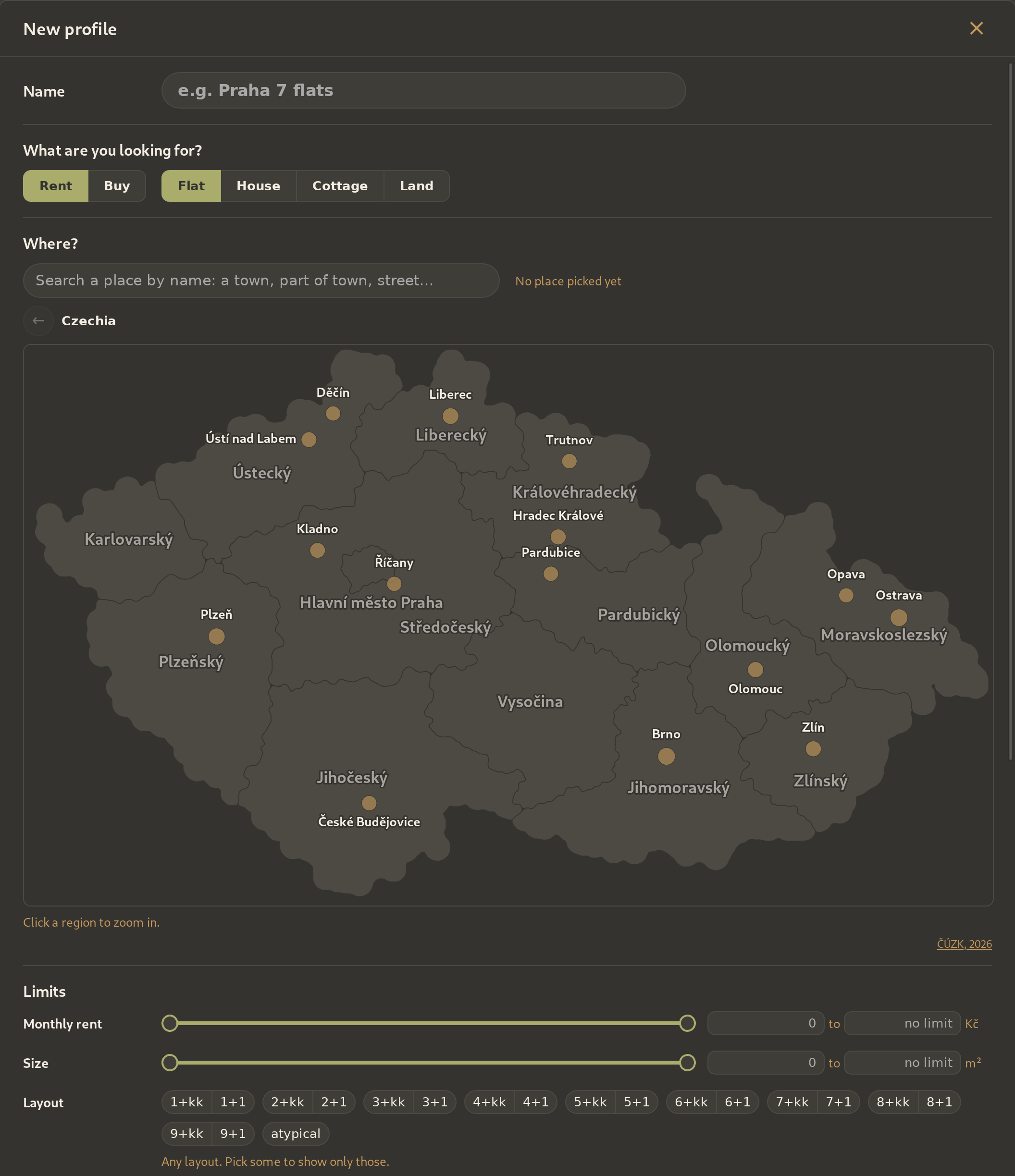Toggle the 2+1 layout chip

pyautogui.click(x=334, y=1102)
